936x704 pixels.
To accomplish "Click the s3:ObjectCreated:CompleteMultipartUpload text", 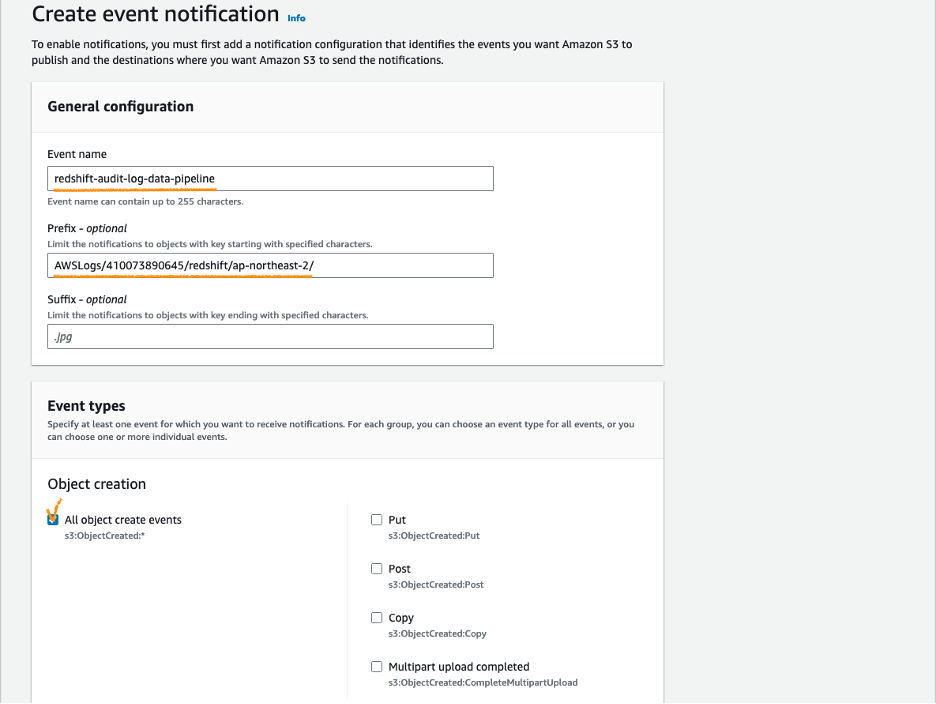I will click(x=483, y=683).
